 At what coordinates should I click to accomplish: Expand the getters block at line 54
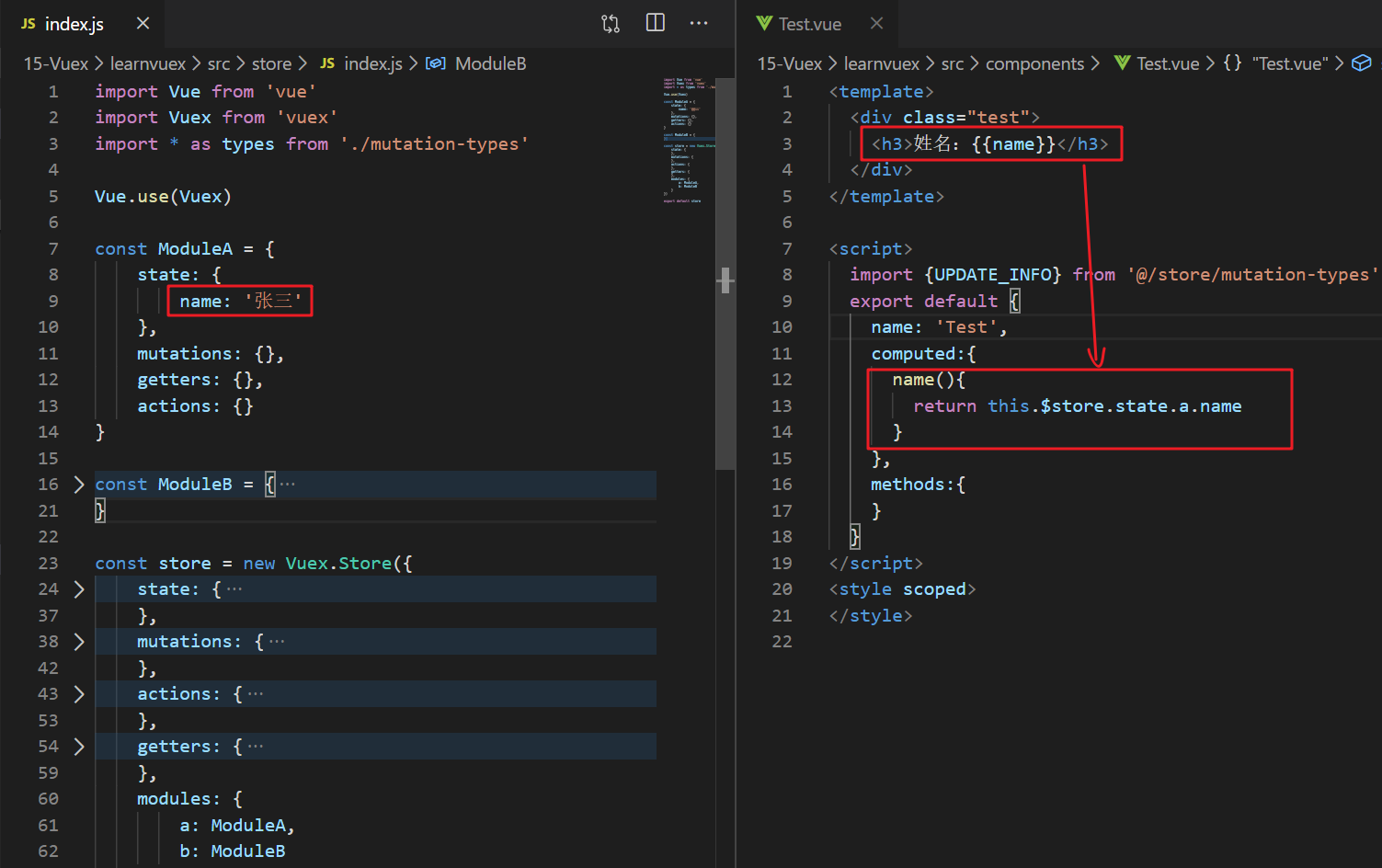tap(79, 747)
